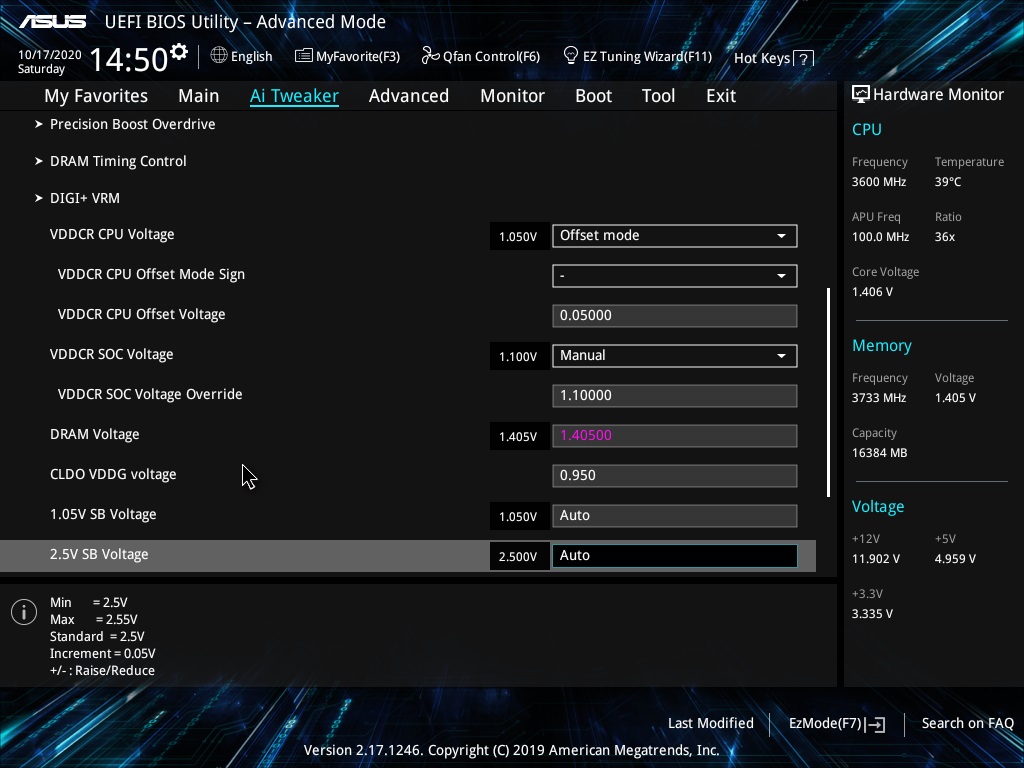Viewport: 1024px width, 768px height.
Task: Open VDDCR CPU Offset Mode Sign dropdown
Action: [675, 276]
